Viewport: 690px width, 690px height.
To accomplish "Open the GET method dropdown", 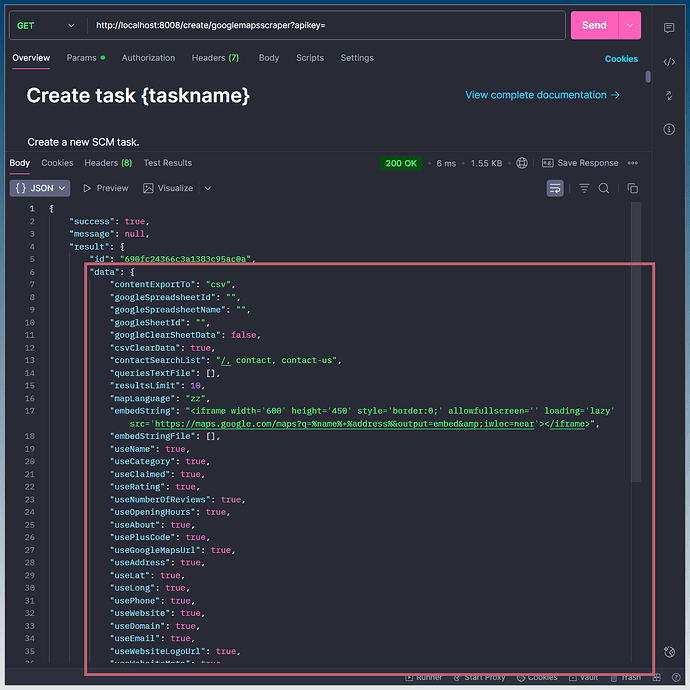I will point(46,25).
